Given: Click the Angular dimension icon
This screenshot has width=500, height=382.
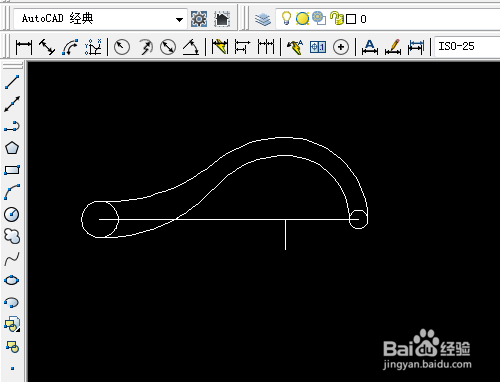Looking at the screenshot, I should pyautogui.click(x=191, y=47).
